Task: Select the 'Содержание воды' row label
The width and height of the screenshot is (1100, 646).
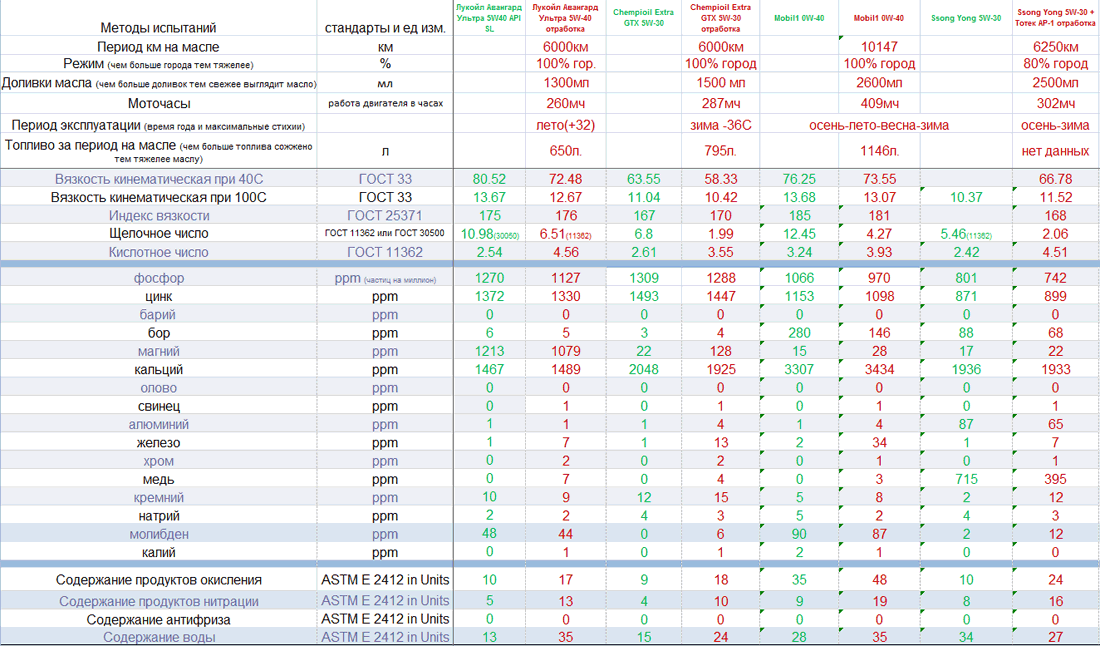Action: tap(159, 638)
